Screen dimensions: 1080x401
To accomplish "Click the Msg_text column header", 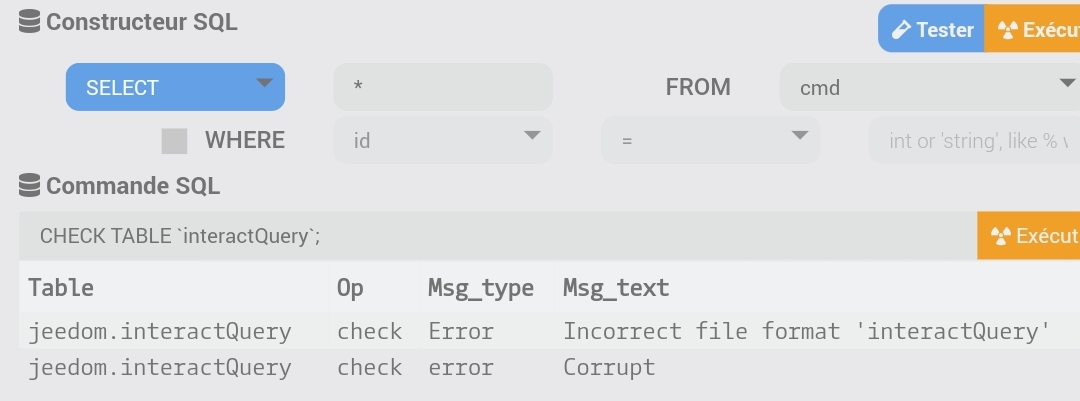I will [x=616, y=287].
